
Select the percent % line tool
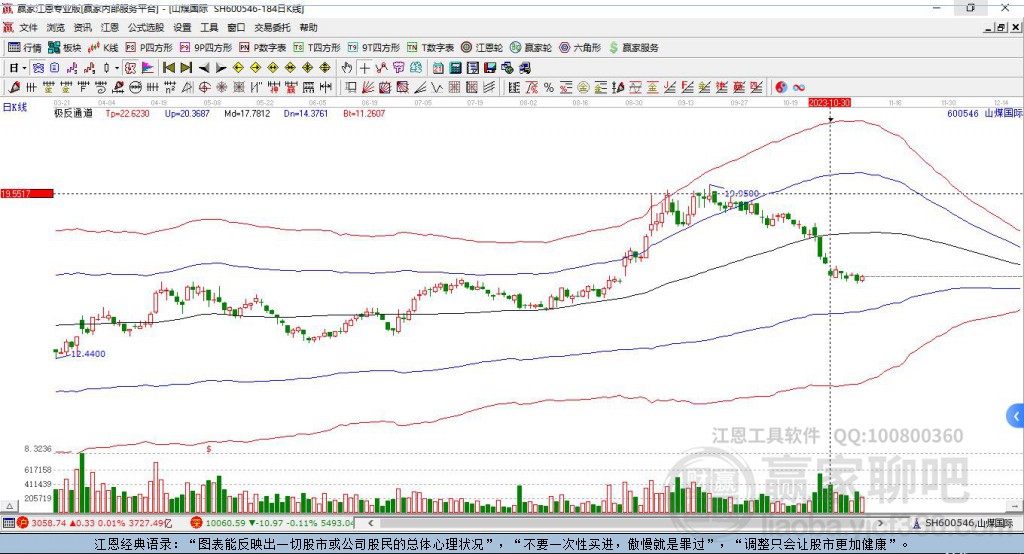pos(549,88)
